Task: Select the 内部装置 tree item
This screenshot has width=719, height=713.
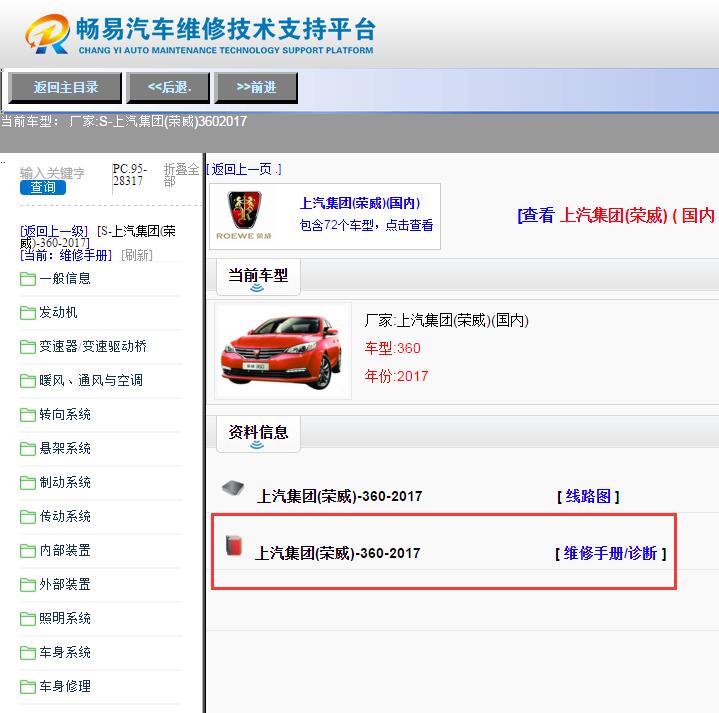Action: click(65, 550)
